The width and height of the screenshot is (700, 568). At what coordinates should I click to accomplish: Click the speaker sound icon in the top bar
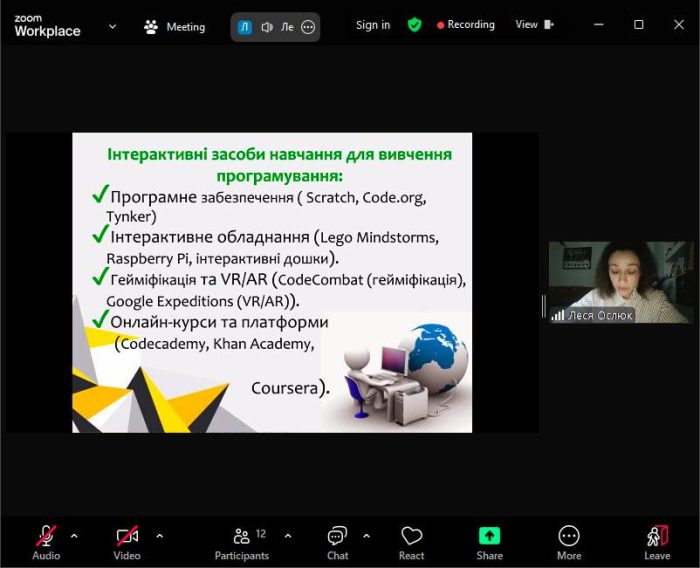tap(267, 27)
